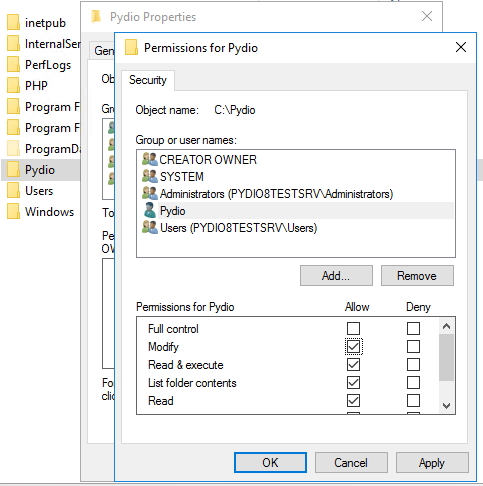The width and height of the screenshot is (483, 486).
Task: Check Allow for Full control
Action: (x=353, y=329)
